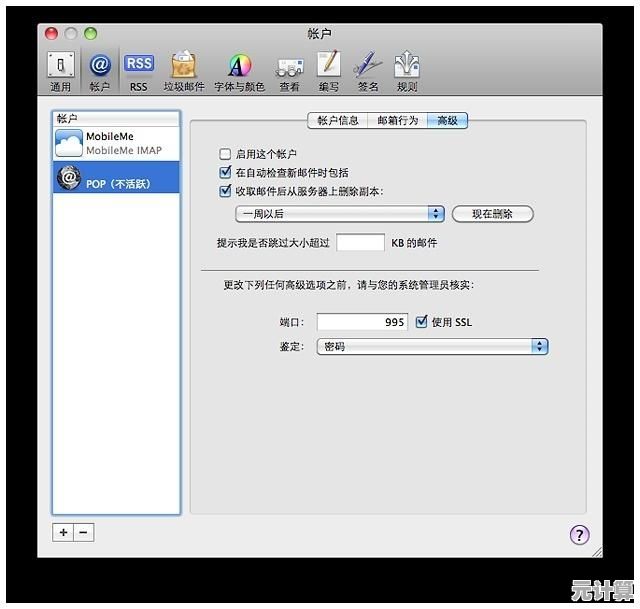The image size is (640, 609).
Task: Click the purple help question mark
Action: pyautogui.click(x=579, y=535)
